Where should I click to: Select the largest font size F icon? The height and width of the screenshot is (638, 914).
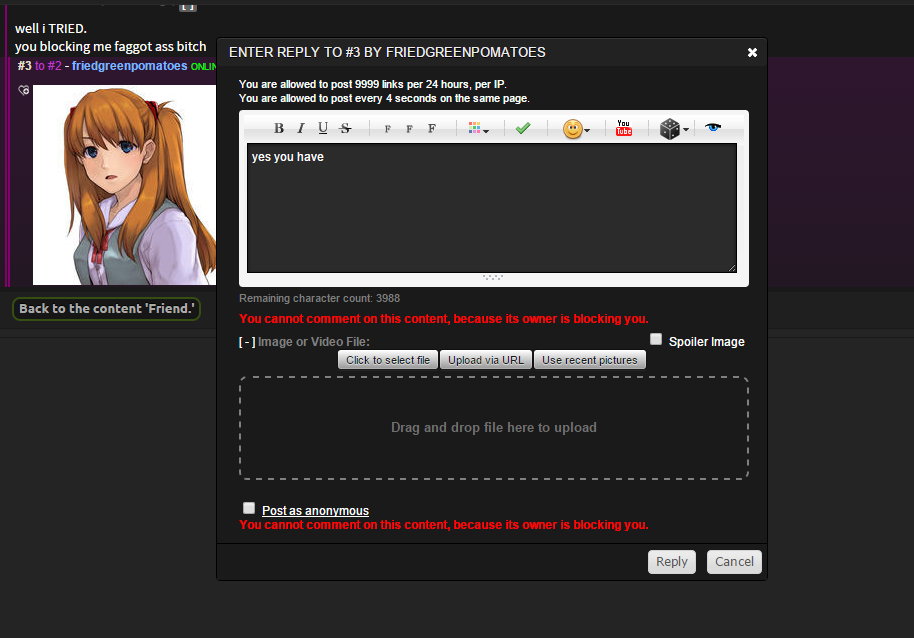432,128
